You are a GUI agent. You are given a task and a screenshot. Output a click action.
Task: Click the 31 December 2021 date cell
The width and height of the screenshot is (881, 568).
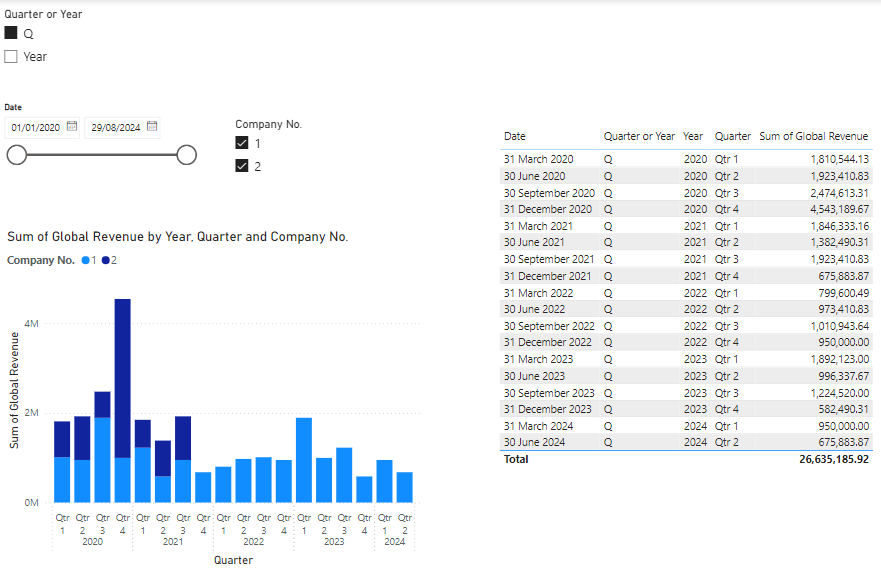tap(547, 276)
